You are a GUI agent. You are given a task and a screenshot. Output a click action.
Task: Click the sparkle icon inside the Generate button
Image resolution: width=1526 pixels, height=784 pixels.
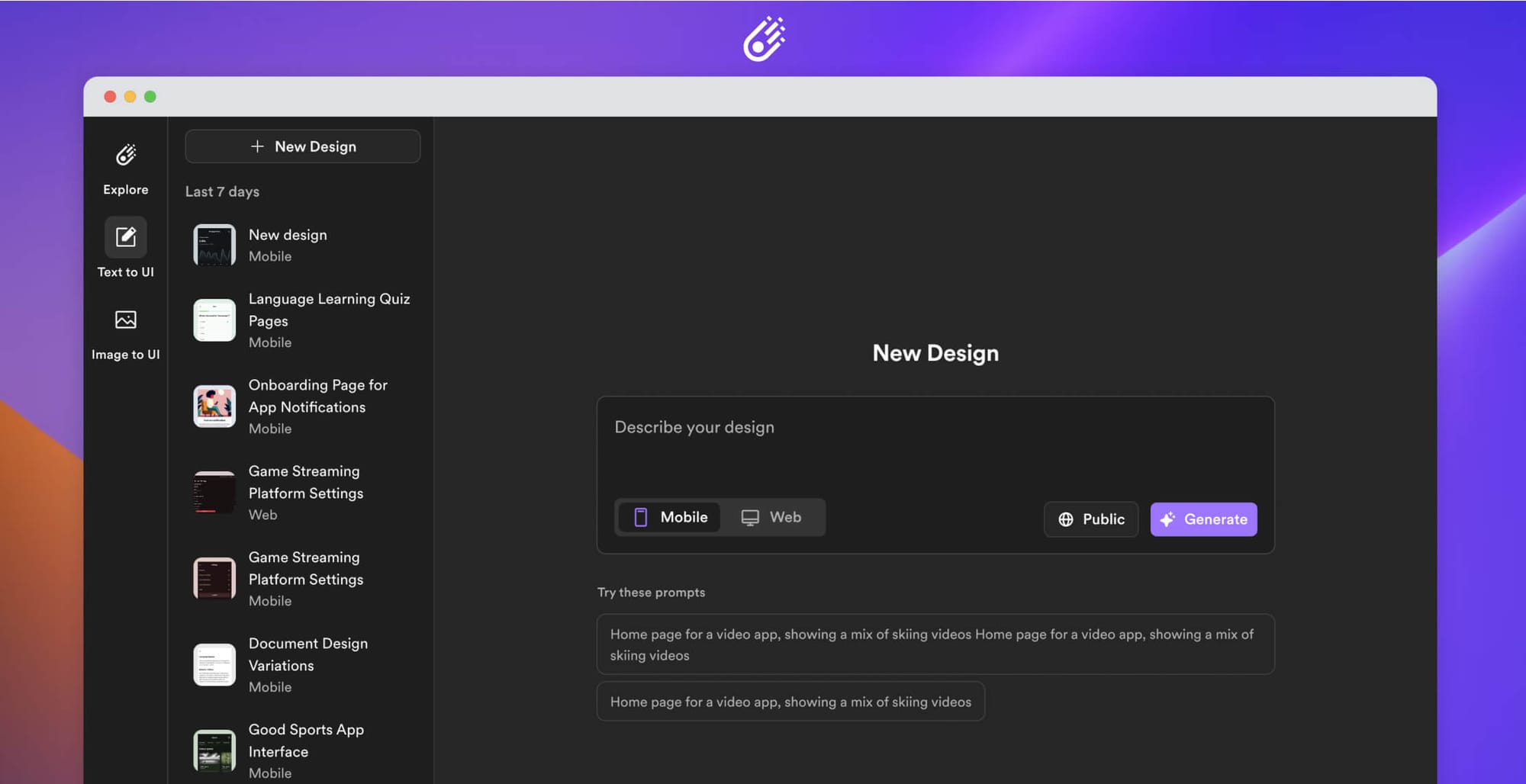click(1167, 519)
